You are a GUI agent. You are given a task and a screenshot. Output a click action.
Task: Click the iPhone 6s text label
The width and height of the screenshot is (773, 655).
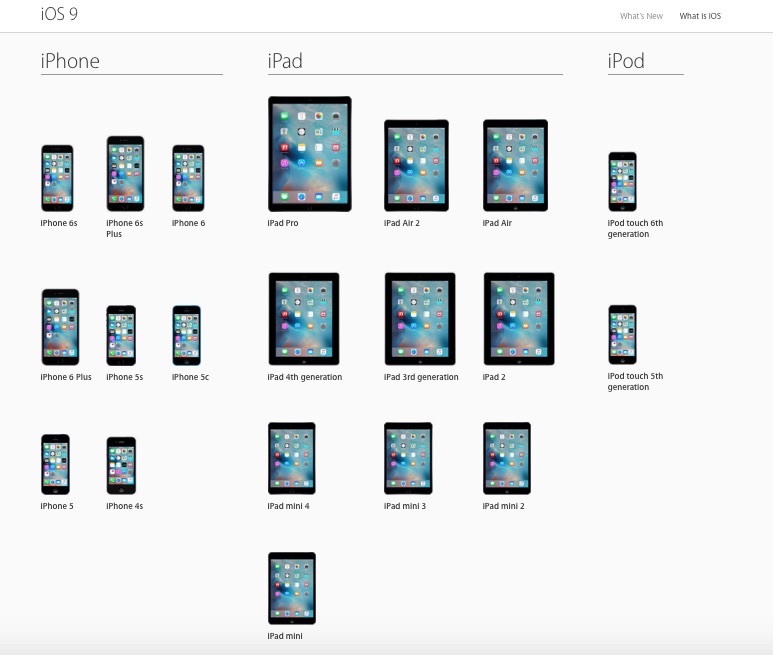coord(59,223)
